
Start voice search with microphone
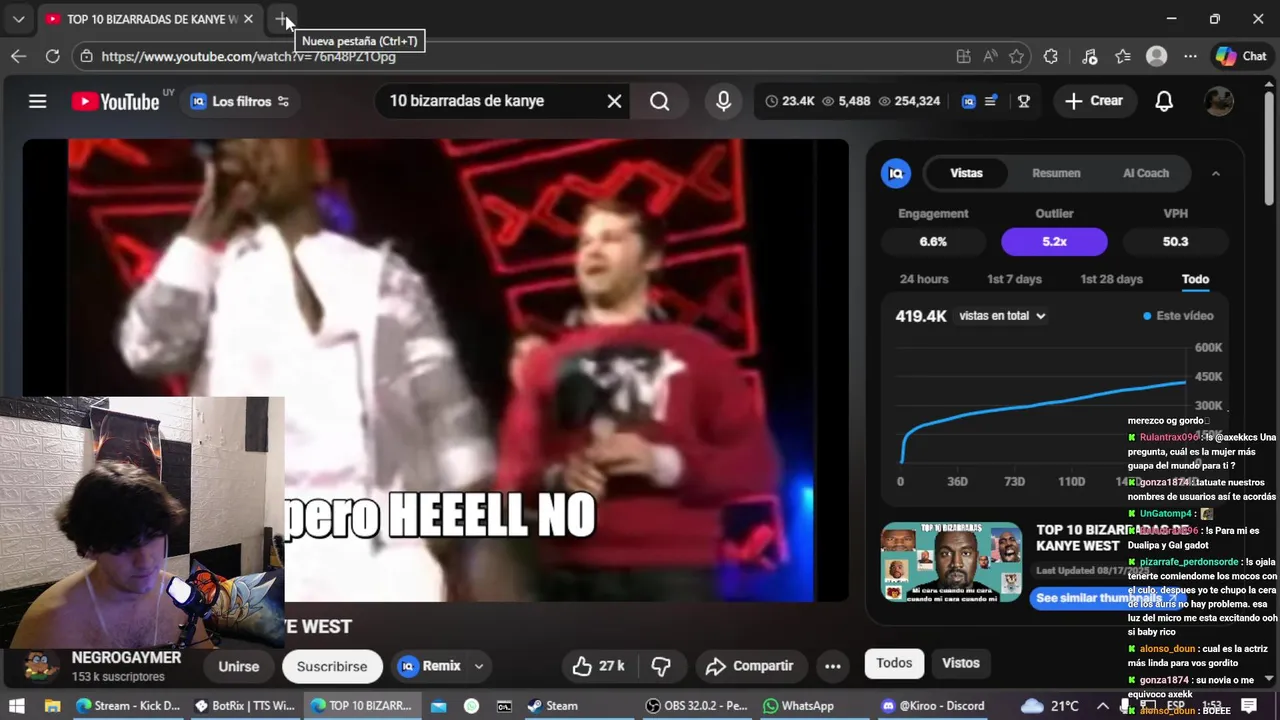[723, 101]
